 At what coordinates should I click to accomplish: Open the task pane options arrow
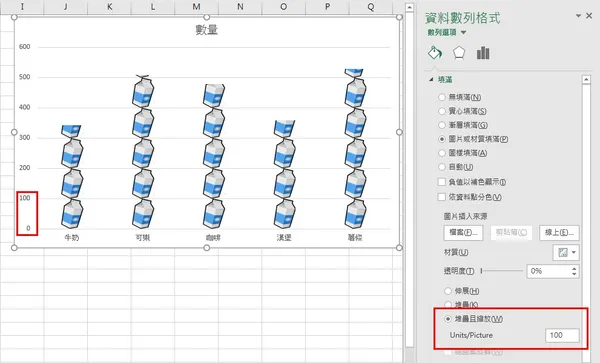tap(579, 16)
